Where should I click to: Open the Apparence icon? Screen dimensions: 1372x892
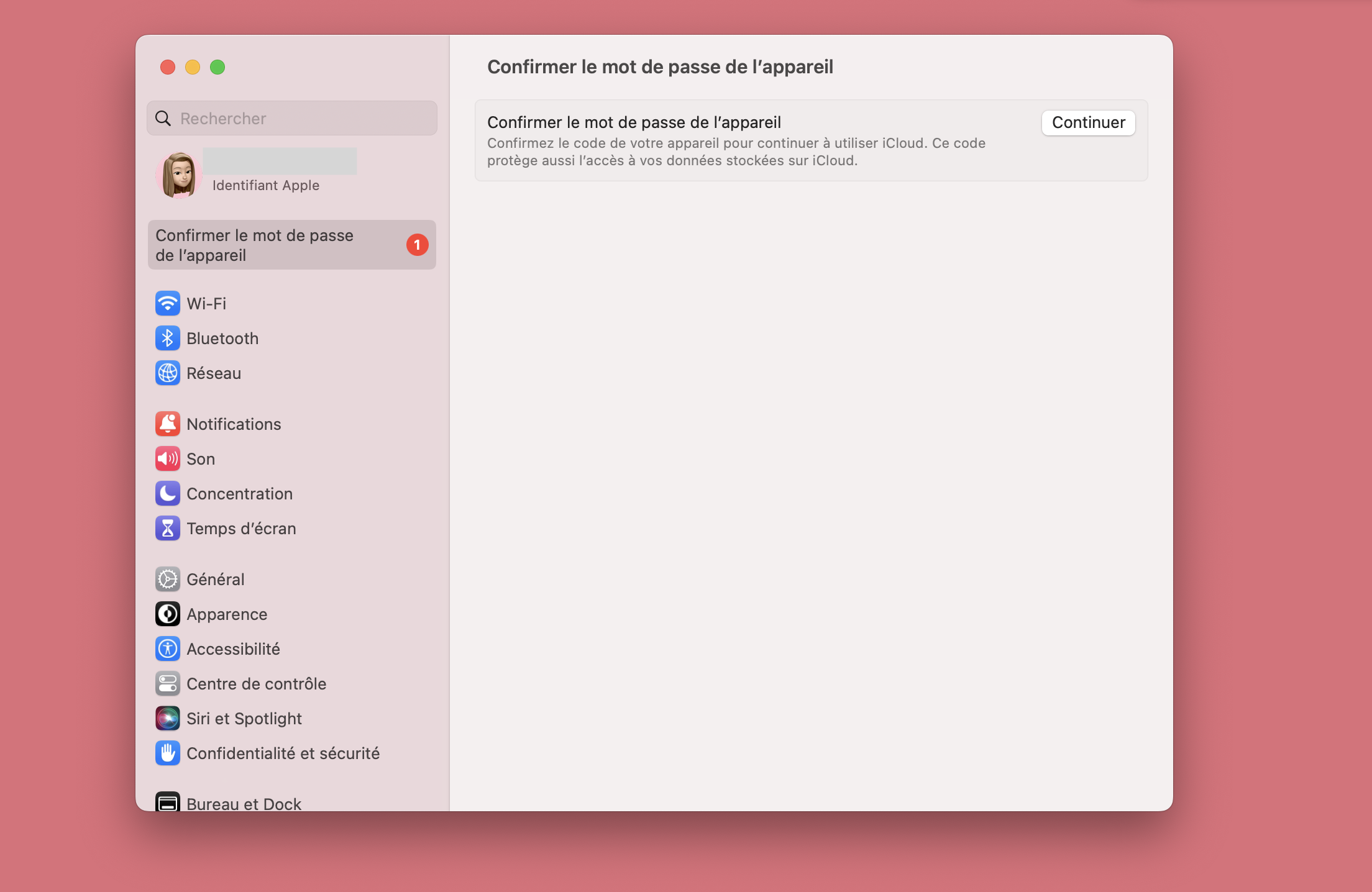click(168, 614)
